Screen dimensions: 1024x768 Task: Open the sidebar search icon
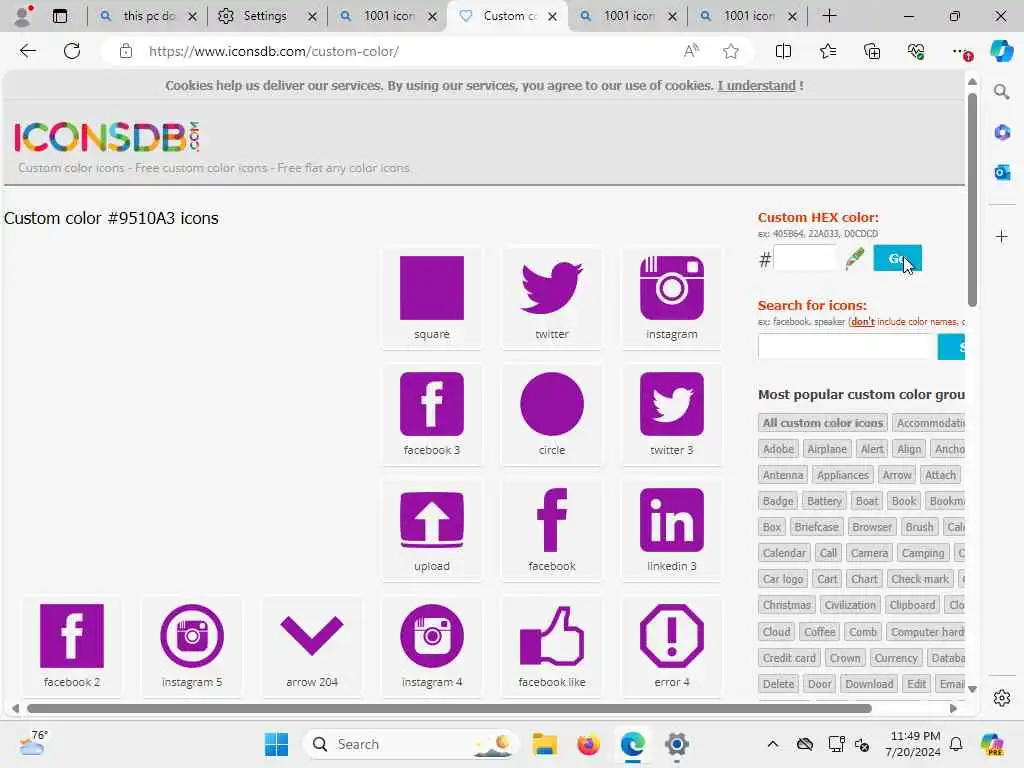coord(1001,92)
